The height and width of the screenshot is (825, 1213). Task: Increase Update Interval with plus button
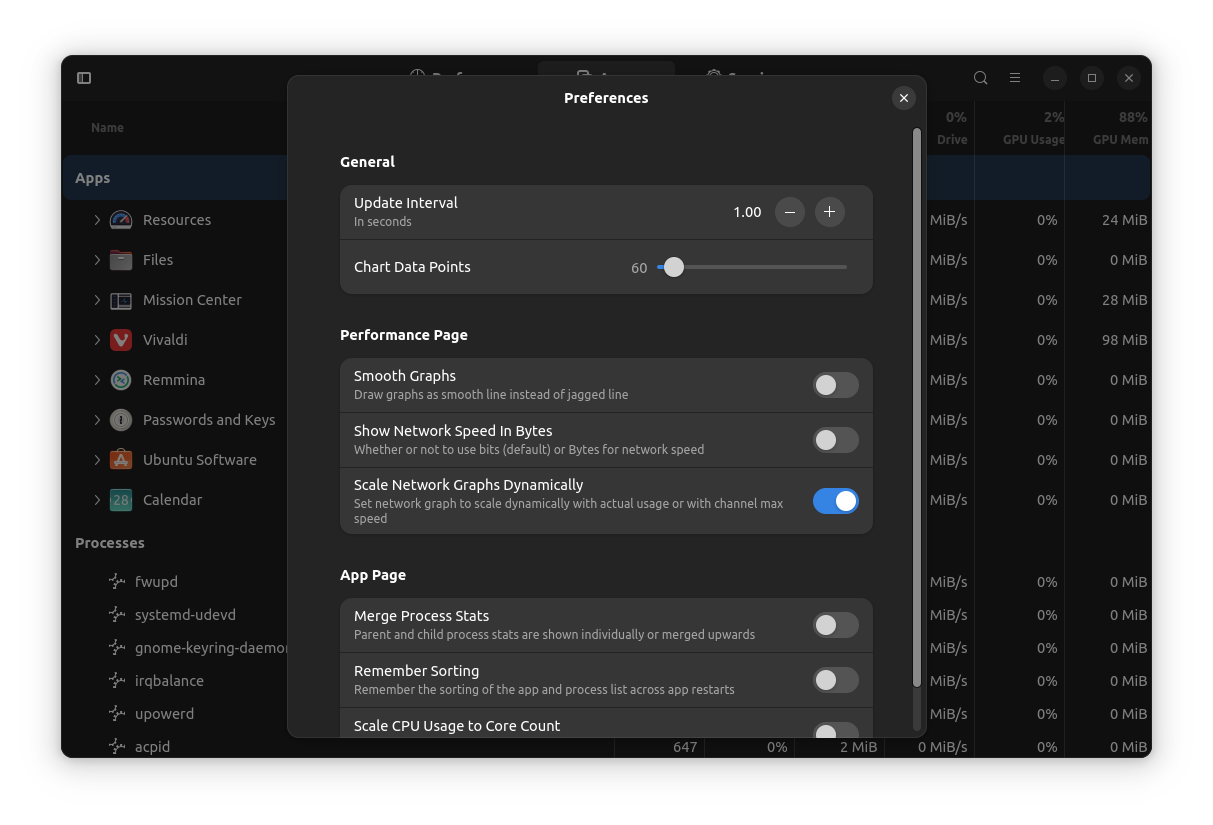[x=829, y=212]
